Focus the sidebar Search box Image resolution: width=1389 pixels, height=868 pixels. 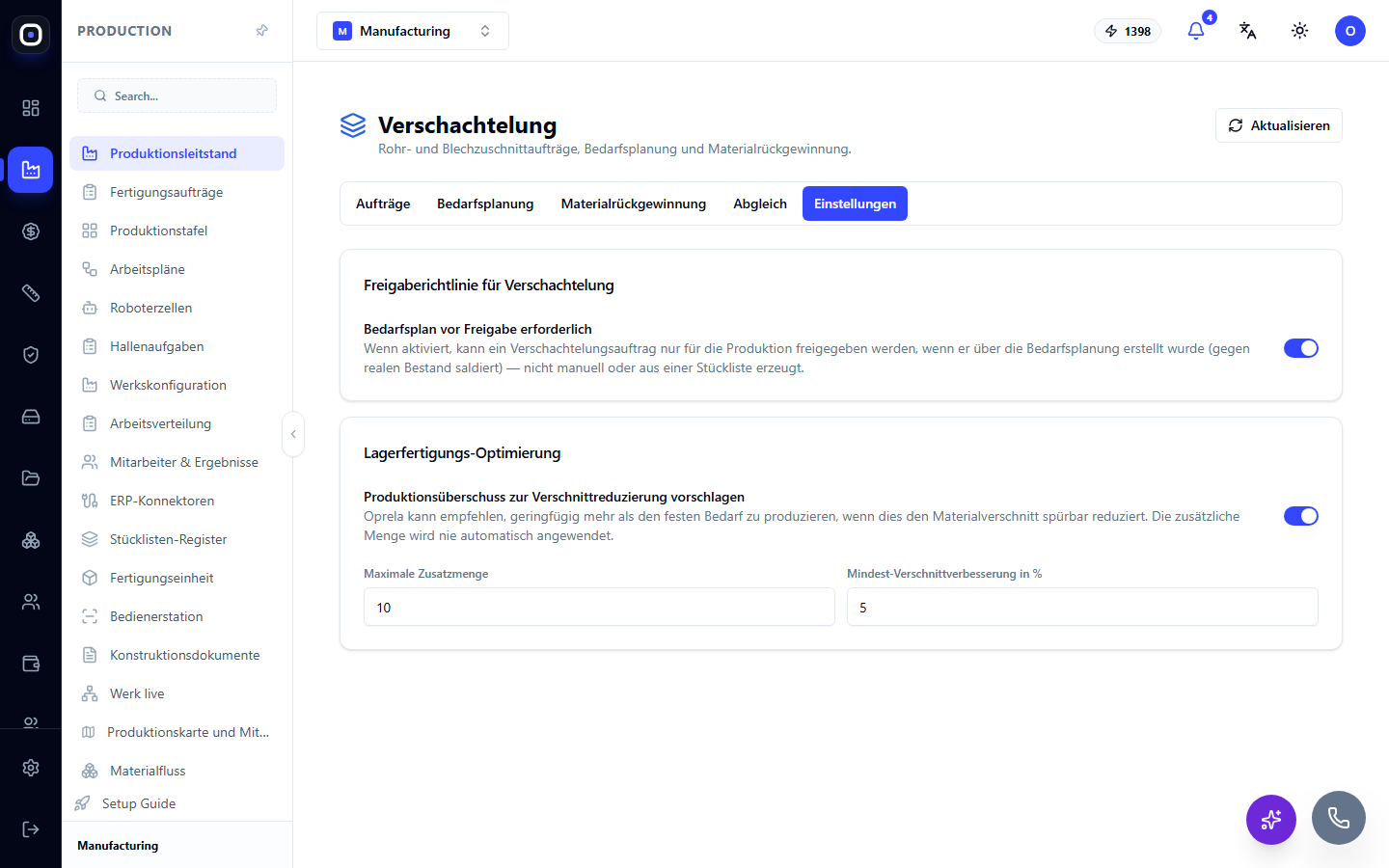click(x=177, y=95)
